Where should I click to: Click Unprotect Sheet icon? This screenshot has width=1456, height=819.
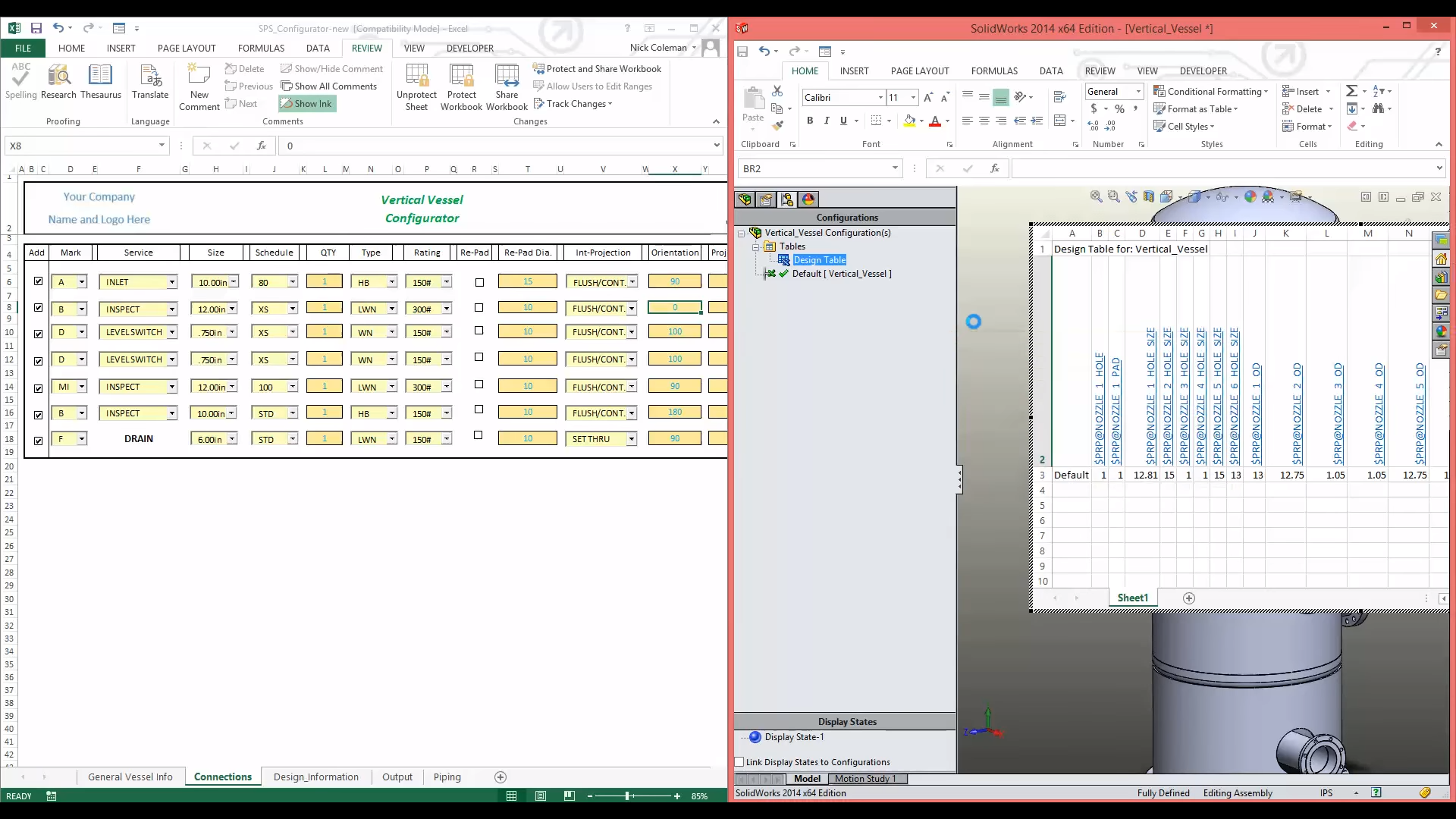[x=416, y=87]
